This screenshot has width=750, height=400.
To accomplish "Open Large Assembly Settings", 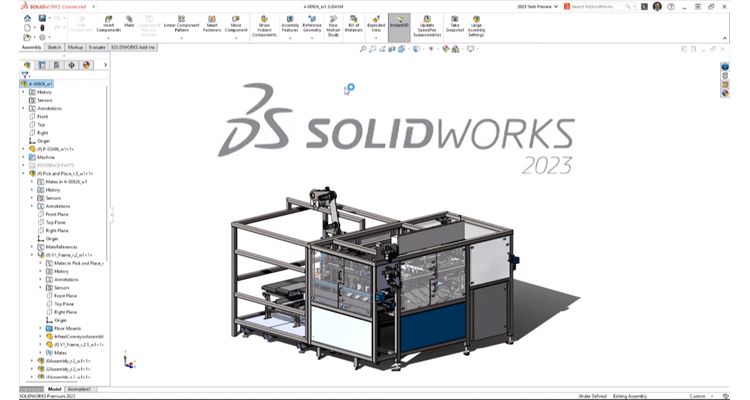I will point(476,26).
